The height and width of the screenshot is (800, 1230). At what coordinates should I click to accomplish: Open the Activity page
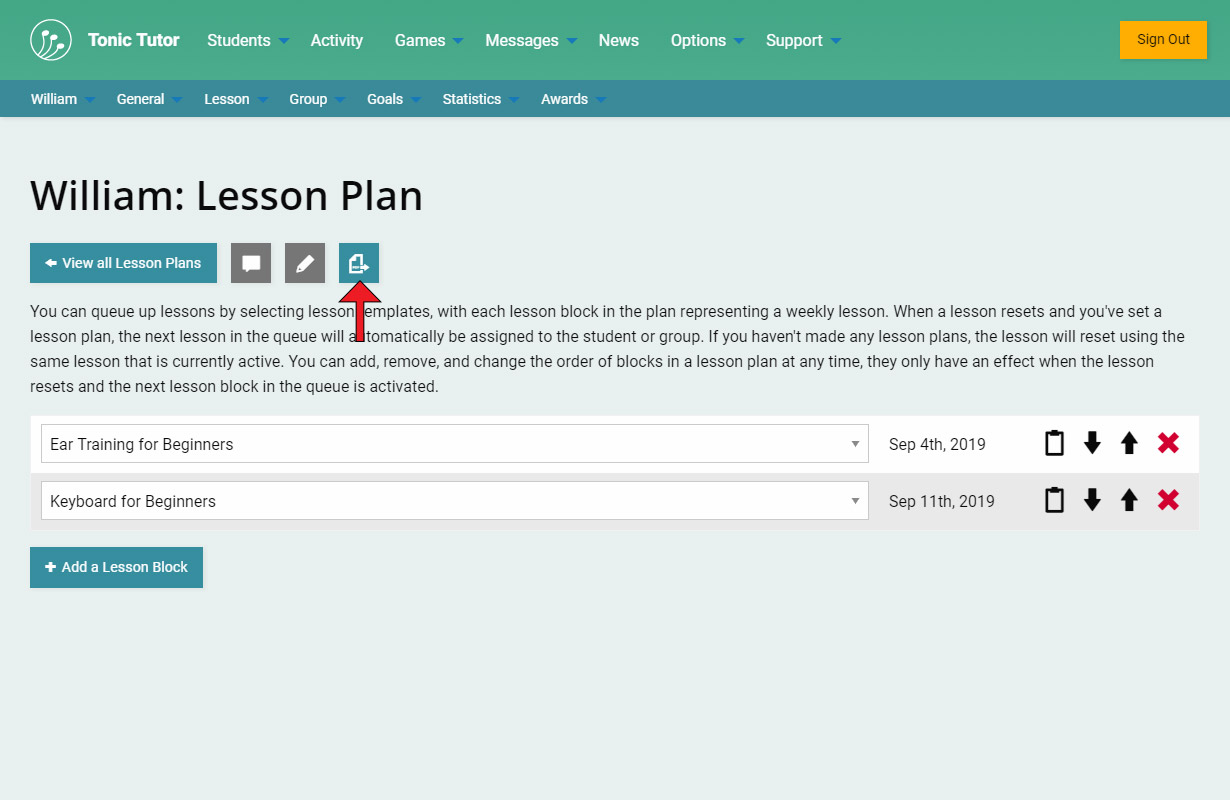pyautogui.click(x=337, y=40)
